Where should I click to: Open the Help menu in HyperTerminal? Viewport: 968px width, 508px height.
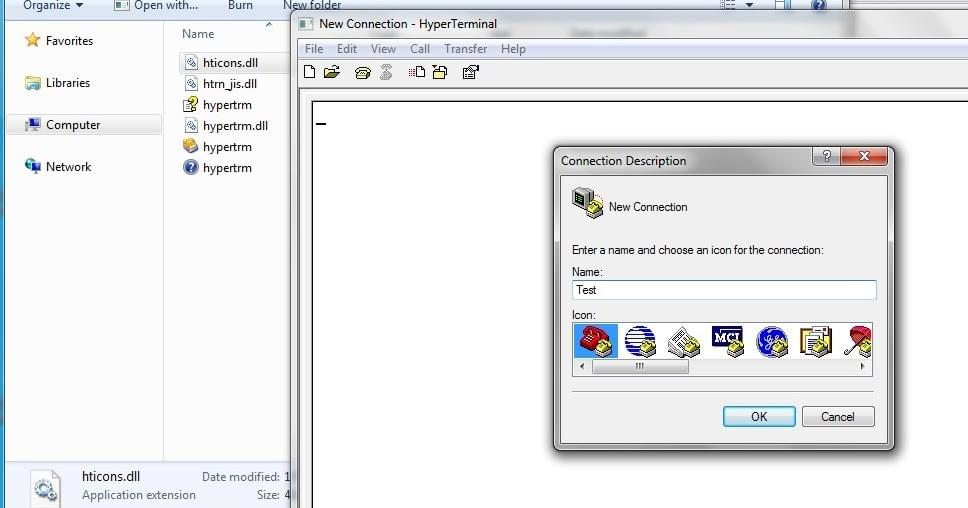click(513, 49)
